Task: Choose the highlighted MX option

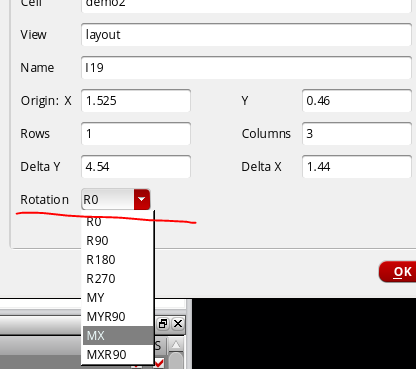Action: pos(118,336)
